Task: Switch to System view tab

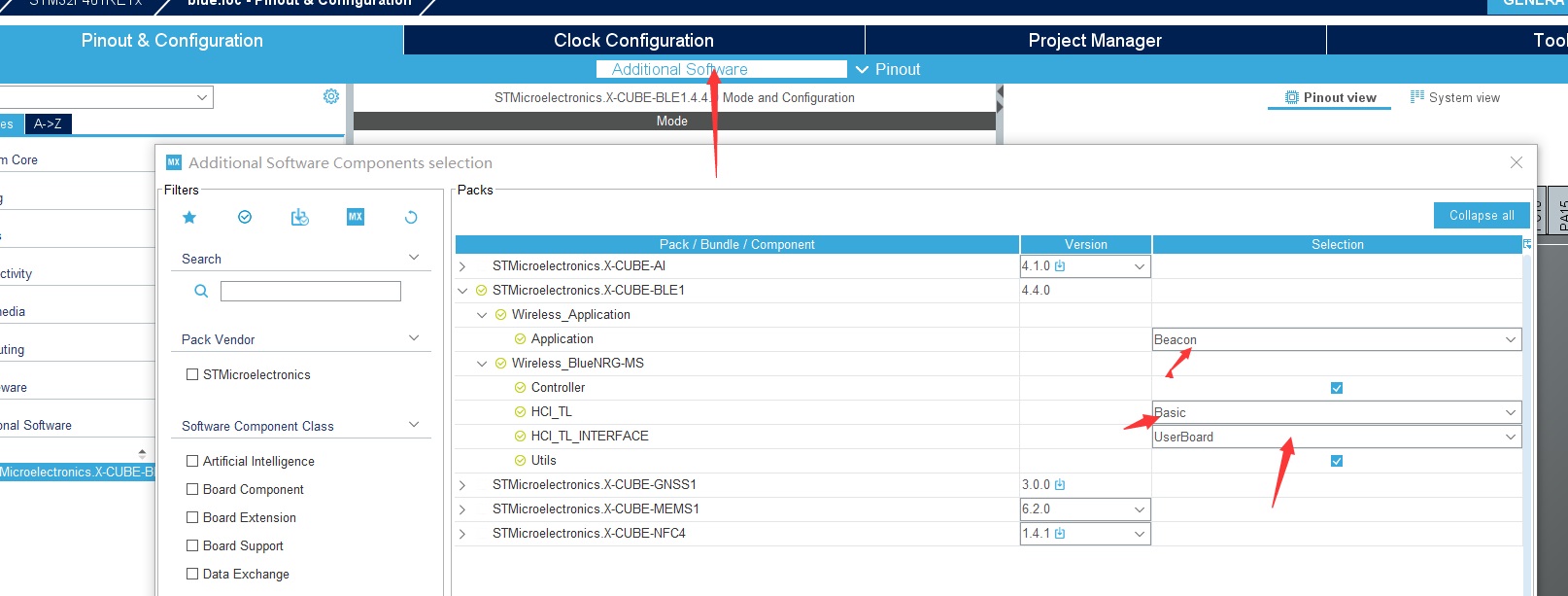Action: [x=1454, y=97]
